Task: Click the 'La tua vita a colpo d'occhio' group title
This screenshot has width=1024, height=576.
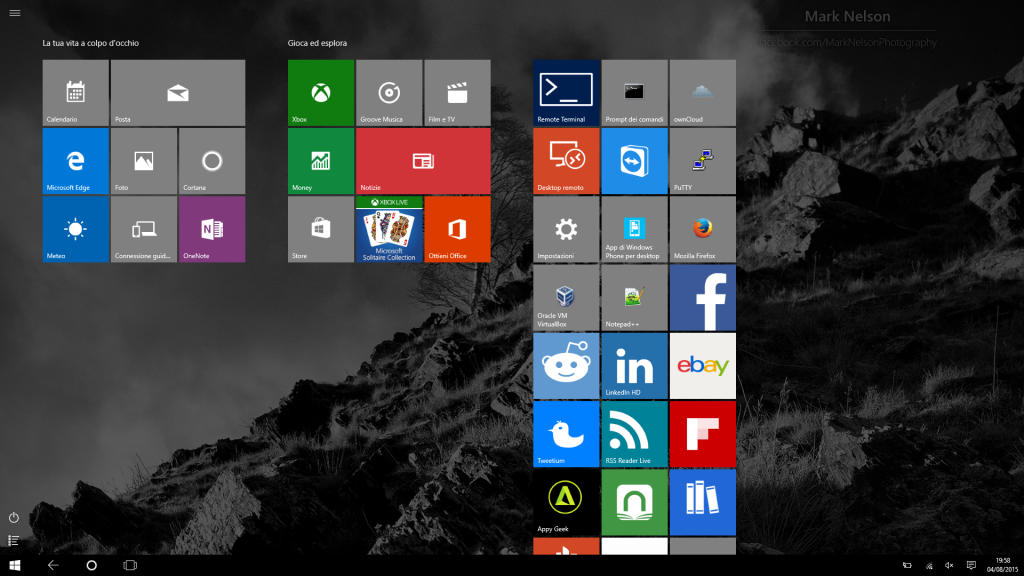Action: tap(91, 43)
